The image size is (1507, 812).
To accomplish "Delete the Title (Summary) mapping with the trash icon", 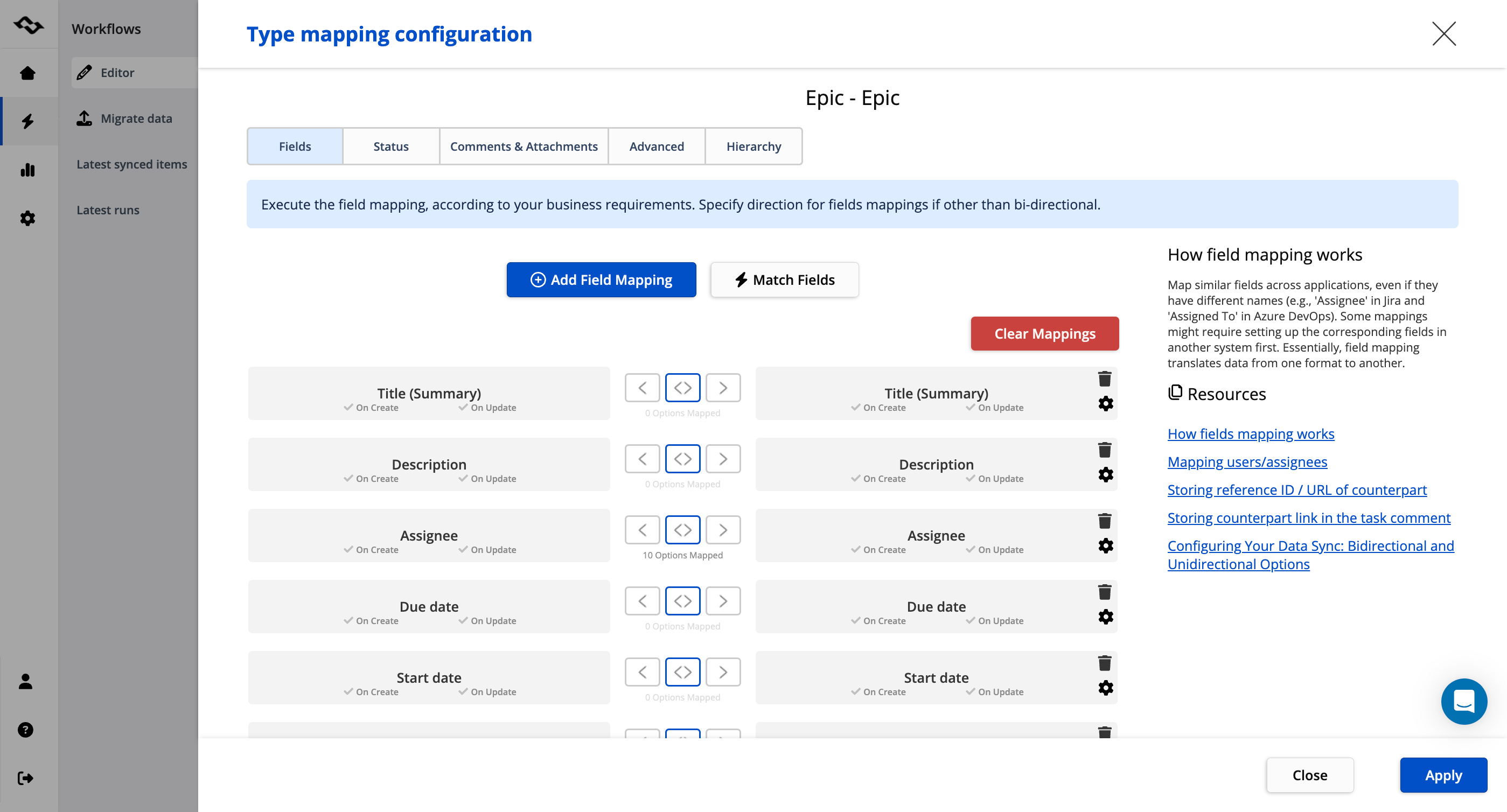I will pos(1105,379).
